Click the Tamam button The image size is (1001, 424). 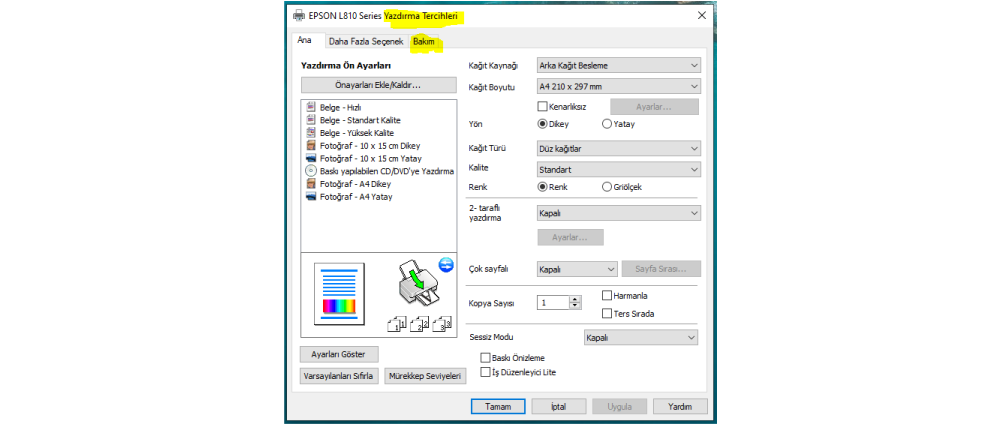[x=498, y=406]
